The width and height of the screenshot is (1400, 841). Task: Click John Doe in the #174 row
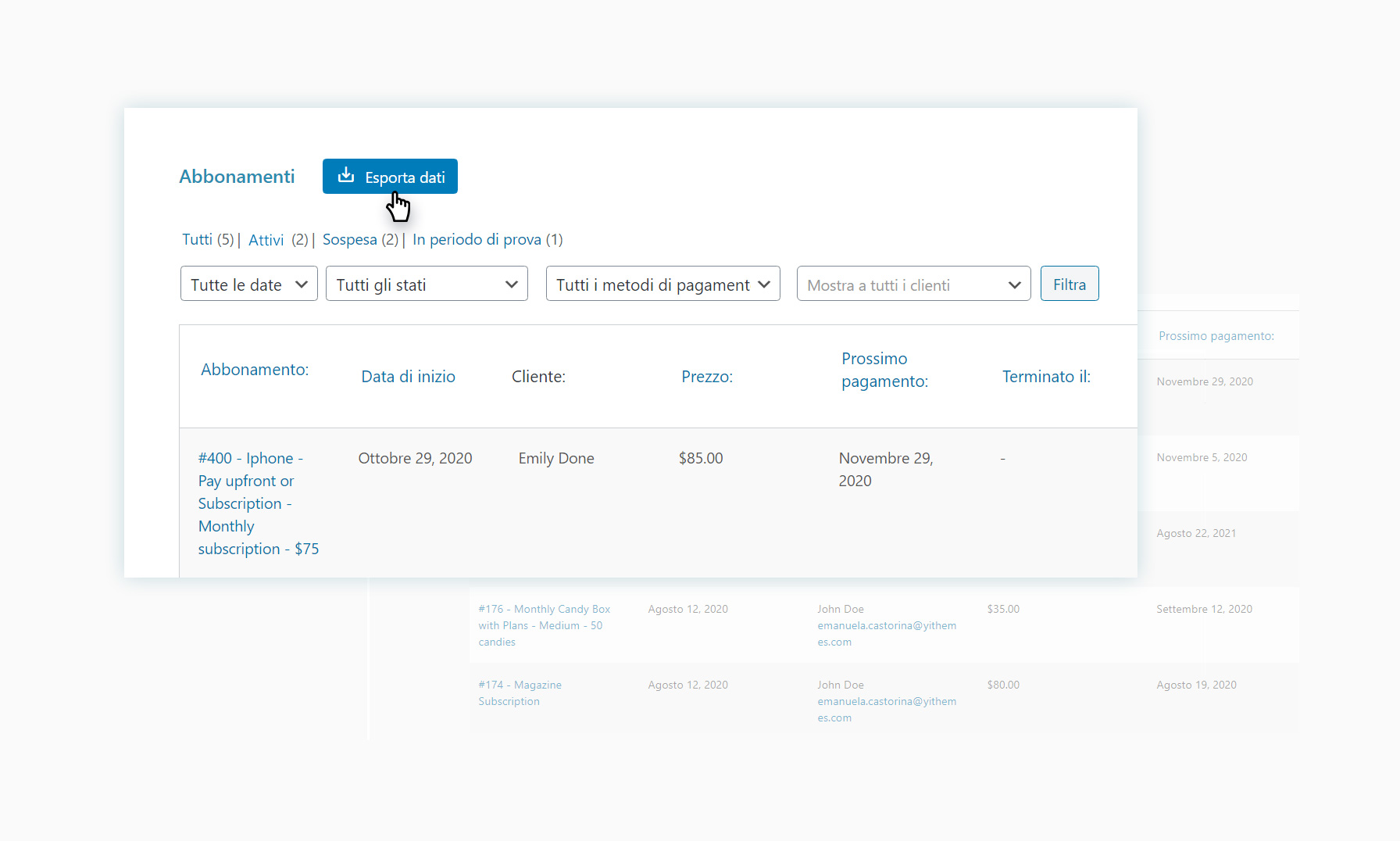(x=841, y=685)
